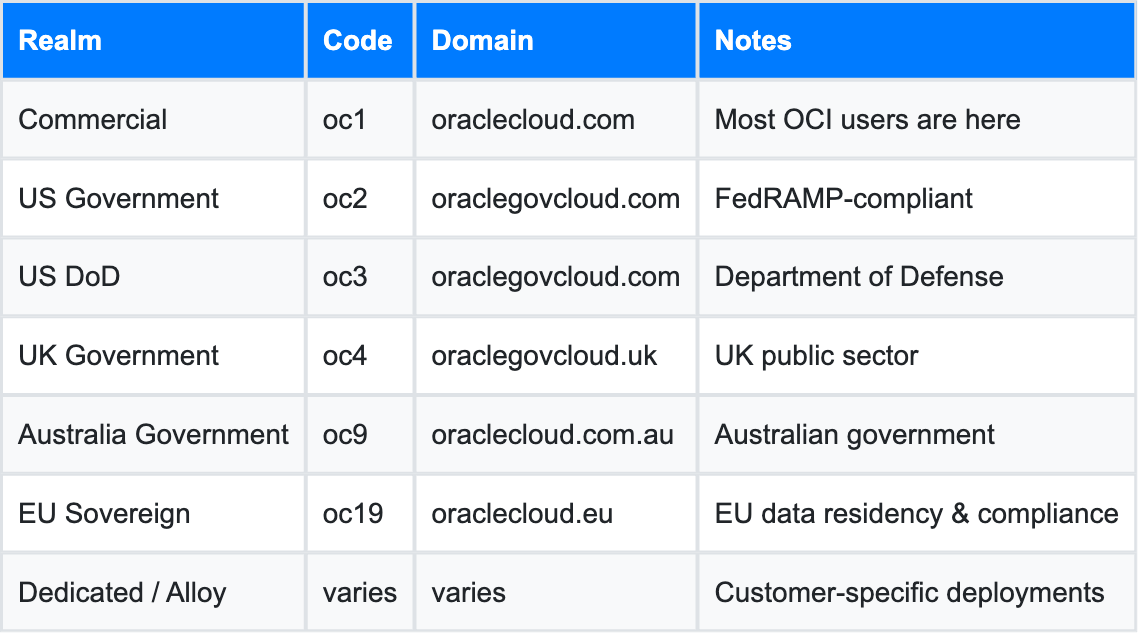Click oraclegovcloud.com in the oc3 row
This screenshot has width=1138, height=634.
(x=555, y=277)
